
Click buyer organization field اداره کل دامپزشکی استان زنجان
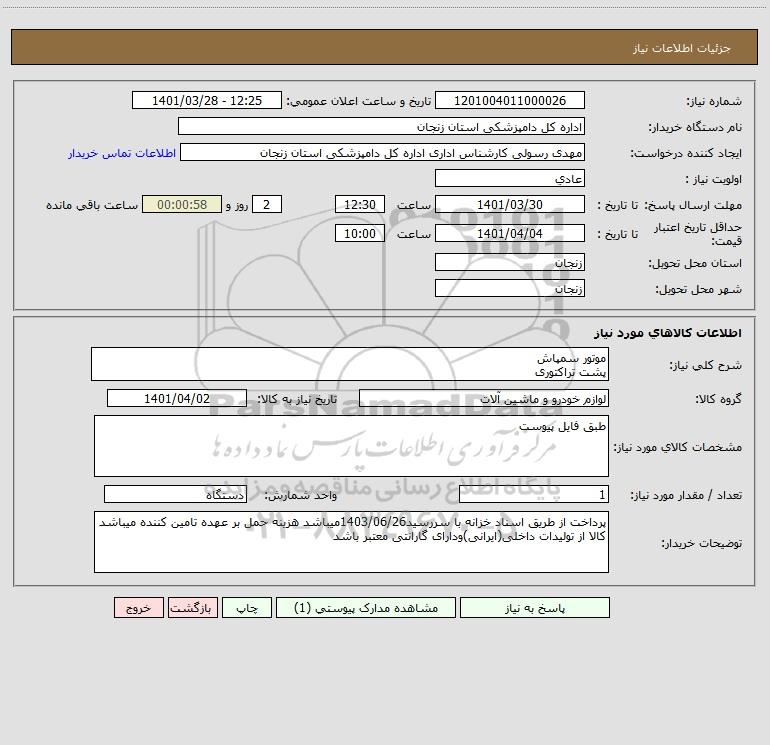tap(381, 126)
